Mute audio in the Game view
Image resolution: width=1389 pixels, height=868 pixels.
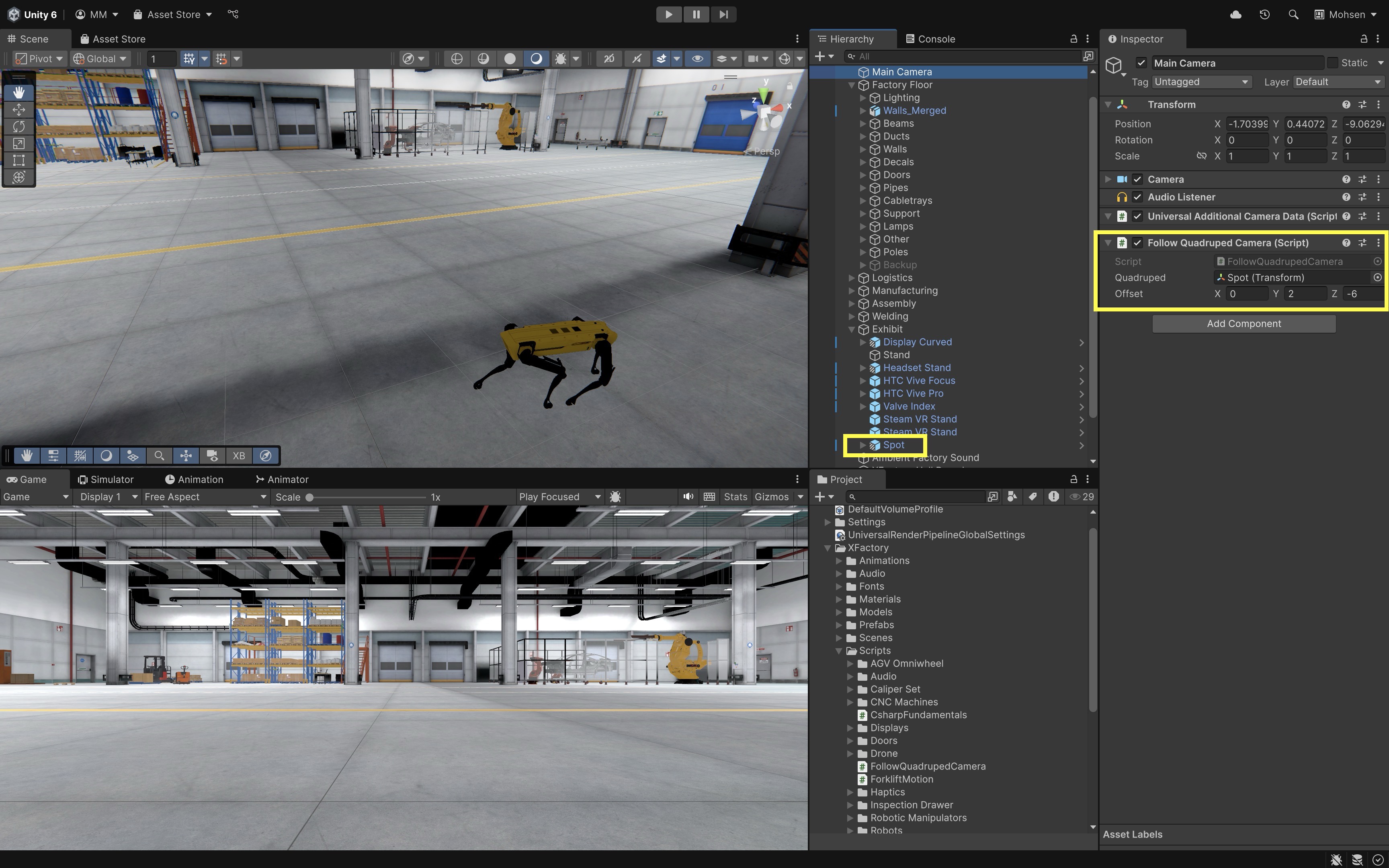click(x=688, y=497)
